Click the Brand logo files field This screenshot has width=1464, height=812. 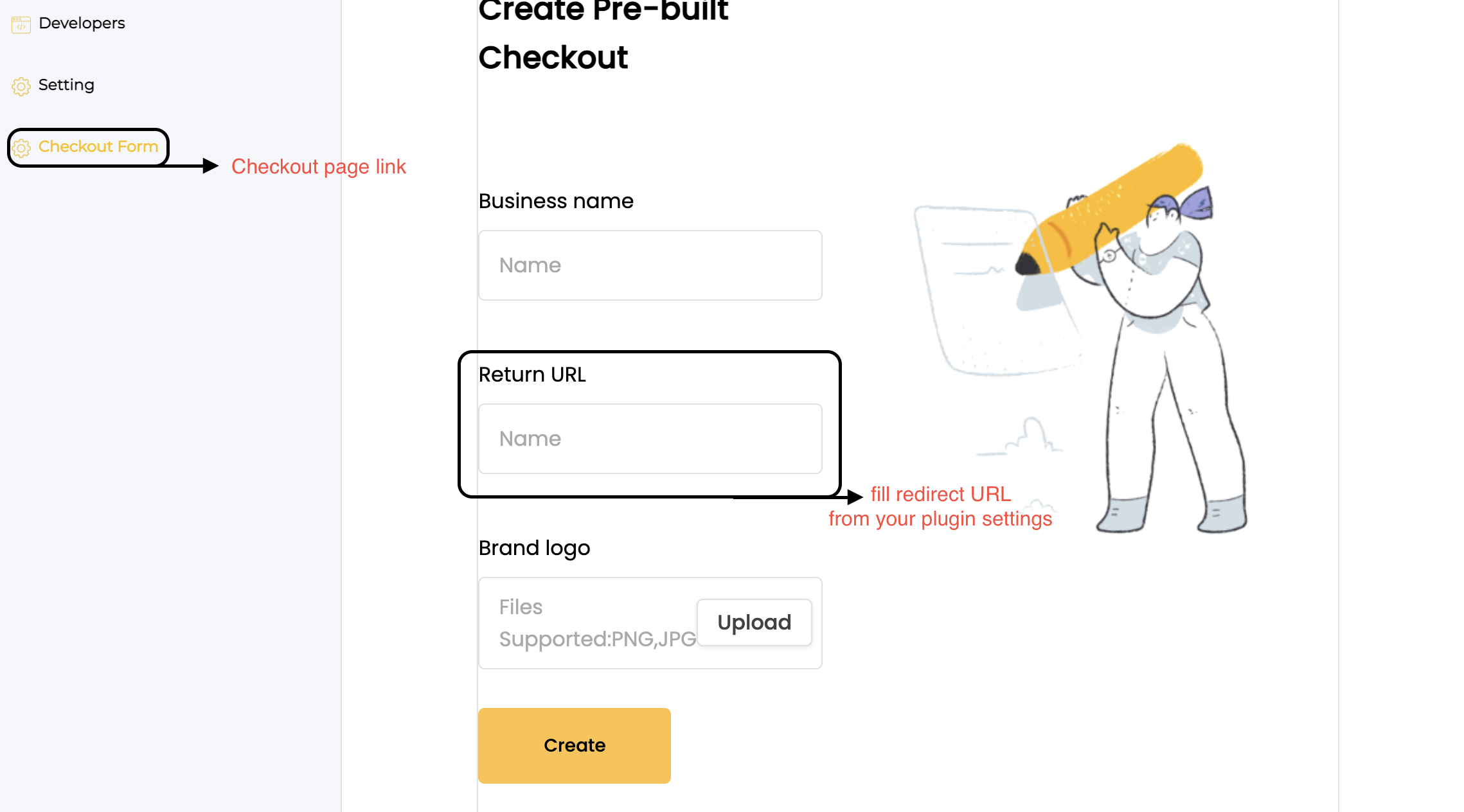click(650, 623)
